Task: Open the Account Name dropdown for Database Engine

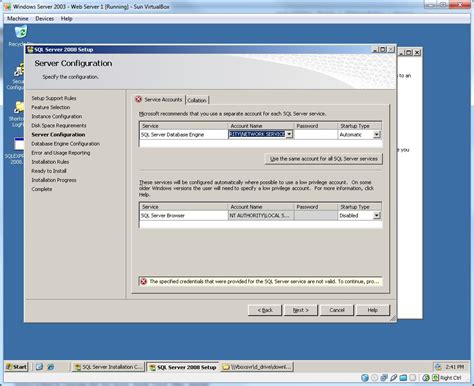Action: 289,134
